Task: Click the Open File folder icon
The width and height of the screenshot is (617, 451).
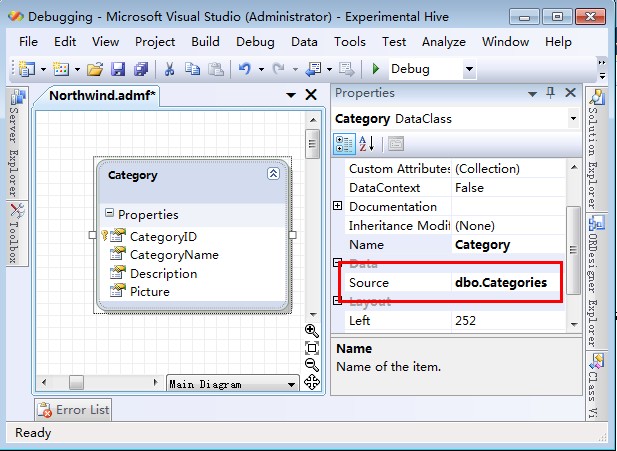Action: (95, 69)
